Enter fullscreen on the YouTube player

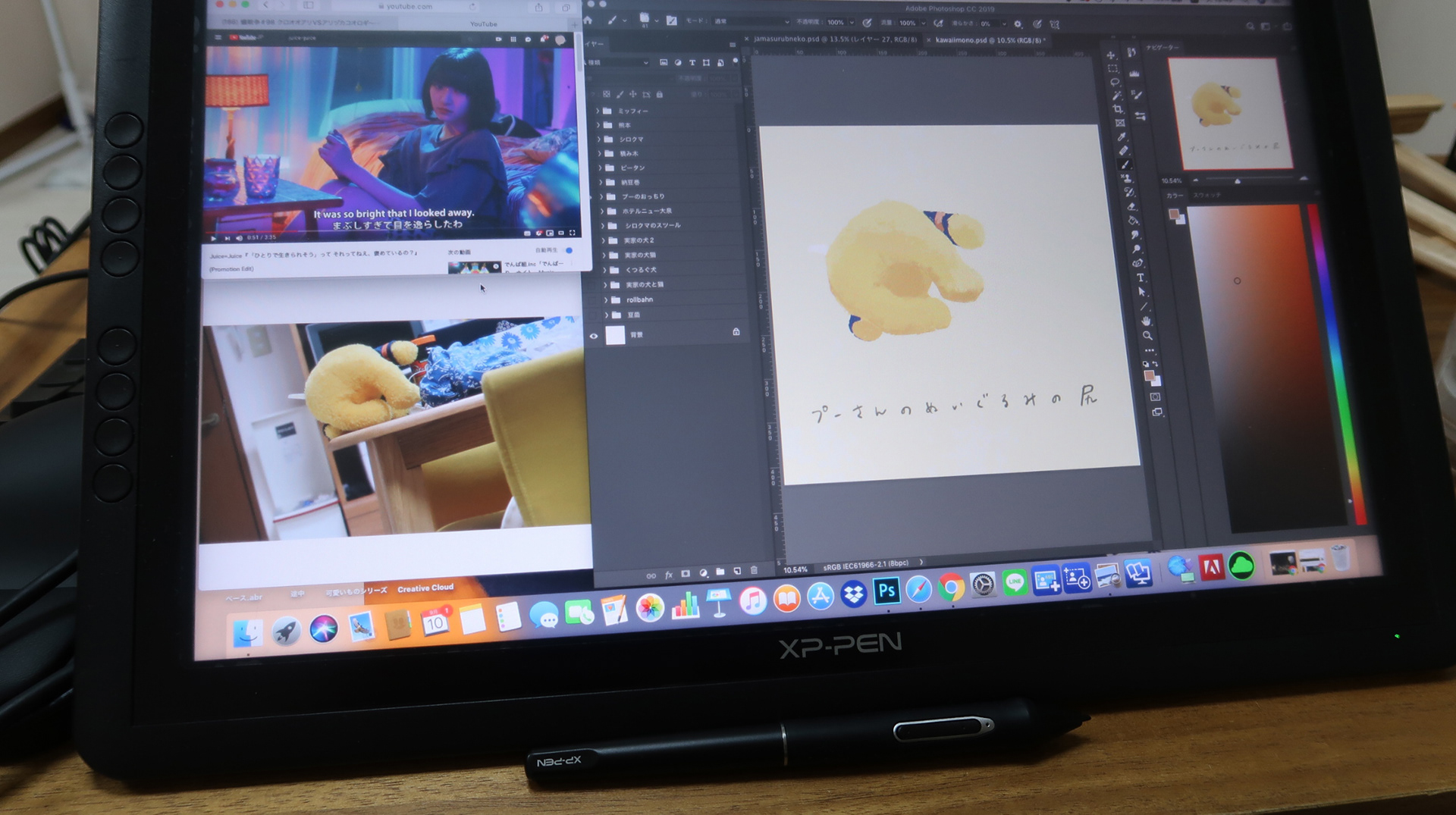tap(573, 233)
